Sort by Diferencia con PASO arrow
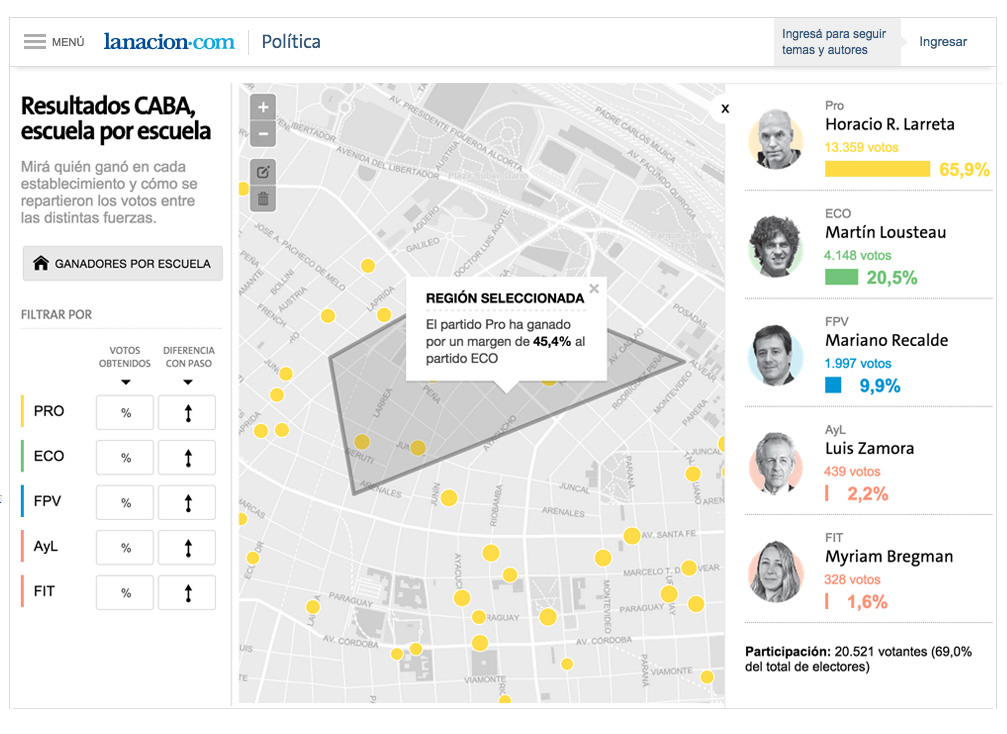 tap(187, 382)
